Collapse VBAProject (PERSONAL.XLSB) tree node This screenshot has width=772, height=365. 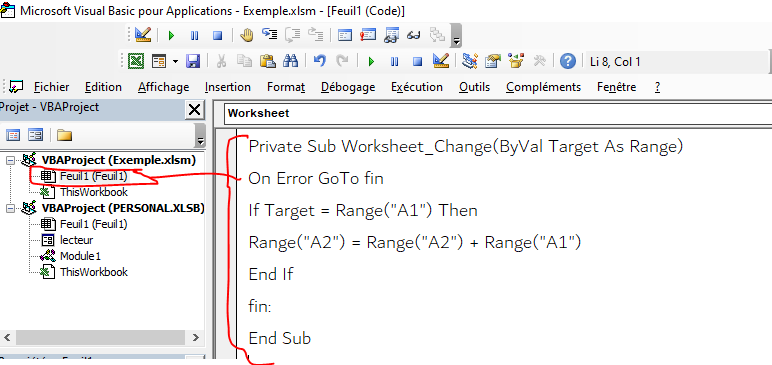click(10, 208)
